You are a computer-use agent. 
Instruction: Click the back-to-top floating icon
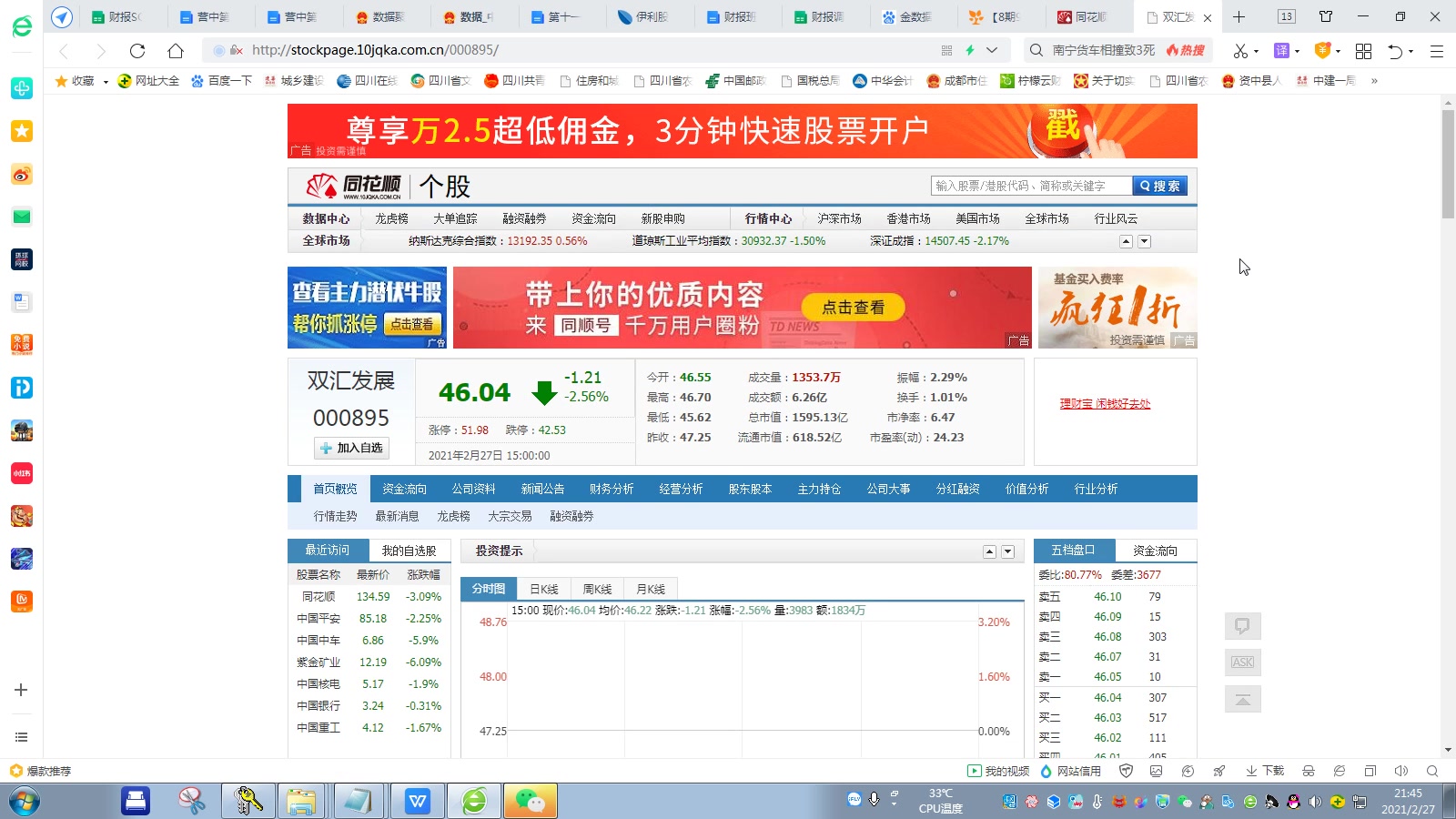pos(1242,699)
